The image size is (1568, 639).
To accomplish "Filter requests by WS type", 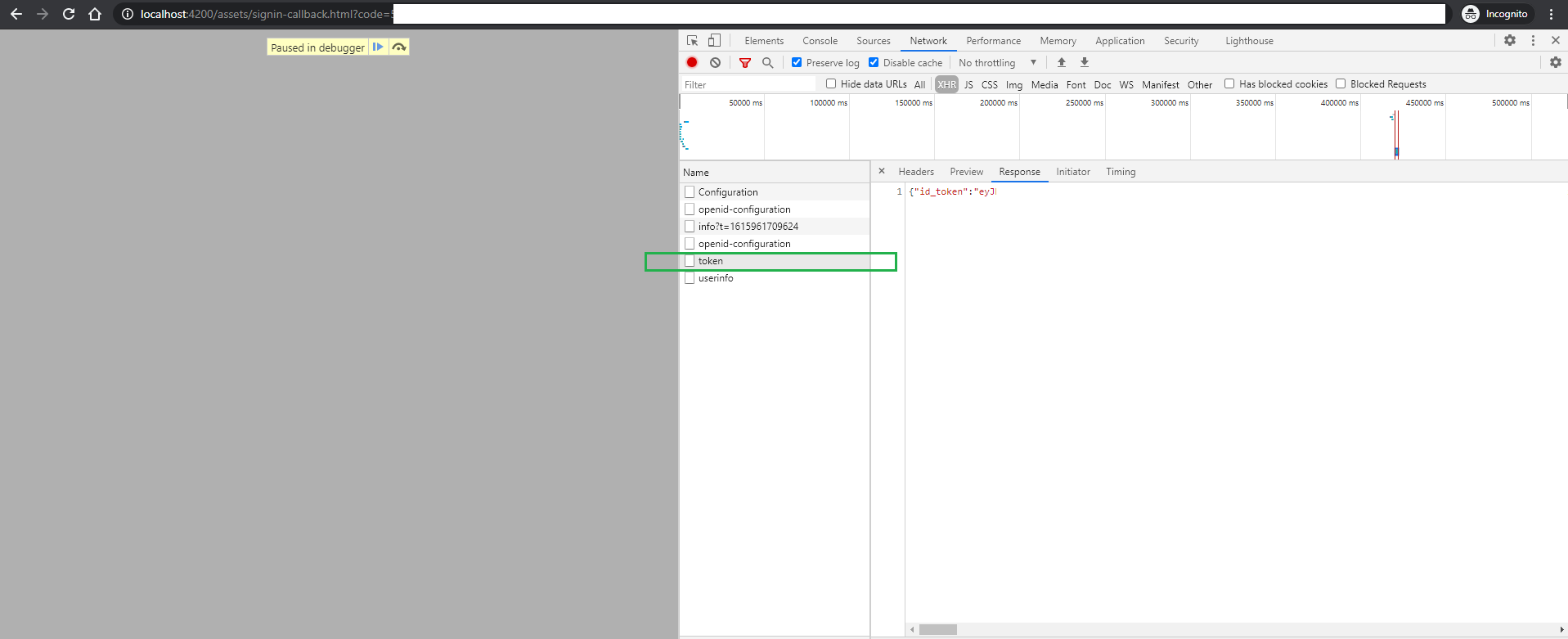I will tap(1126, 84).
